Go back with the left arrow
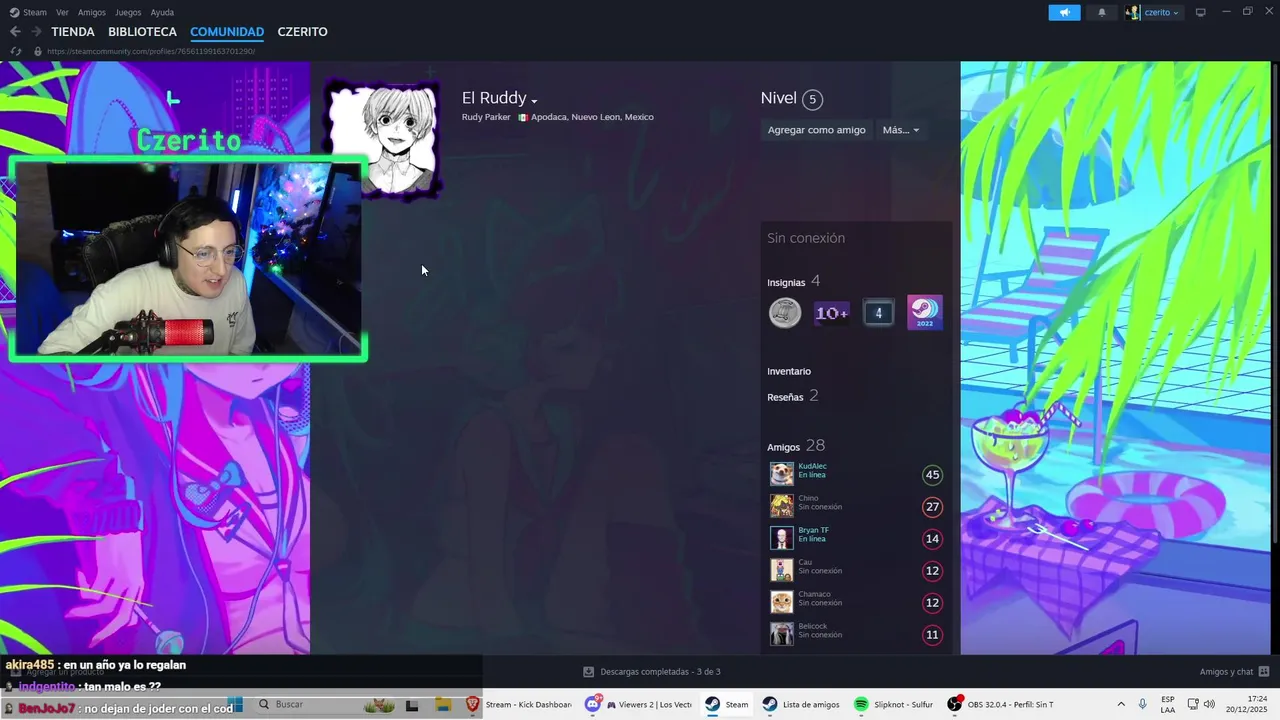 click(15, 32)
